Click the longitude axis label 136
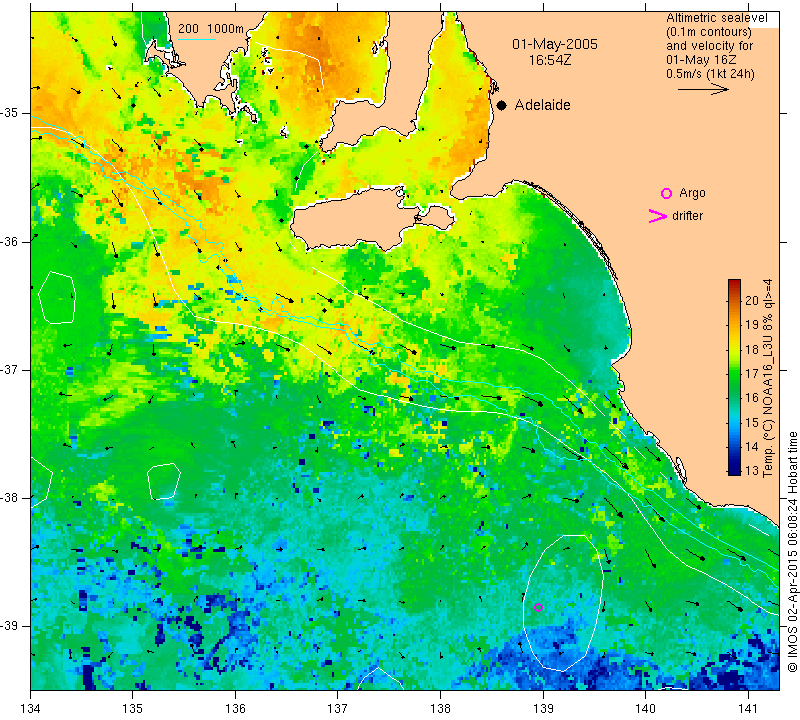 (235, 709)
